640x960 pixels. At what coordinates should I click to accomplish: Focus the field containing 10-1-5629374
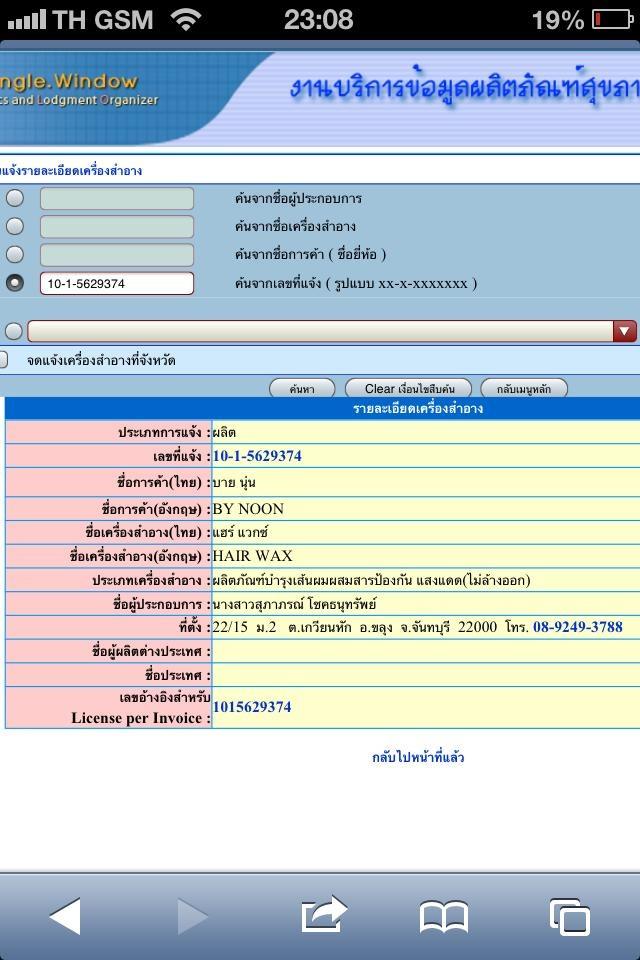117,283
